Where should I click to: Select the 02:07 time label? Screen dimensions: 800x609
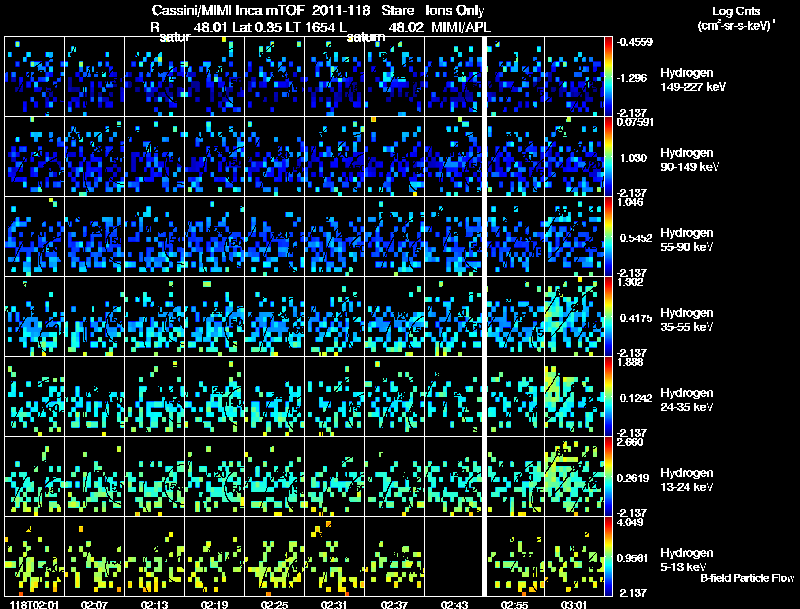pos(94,604)
